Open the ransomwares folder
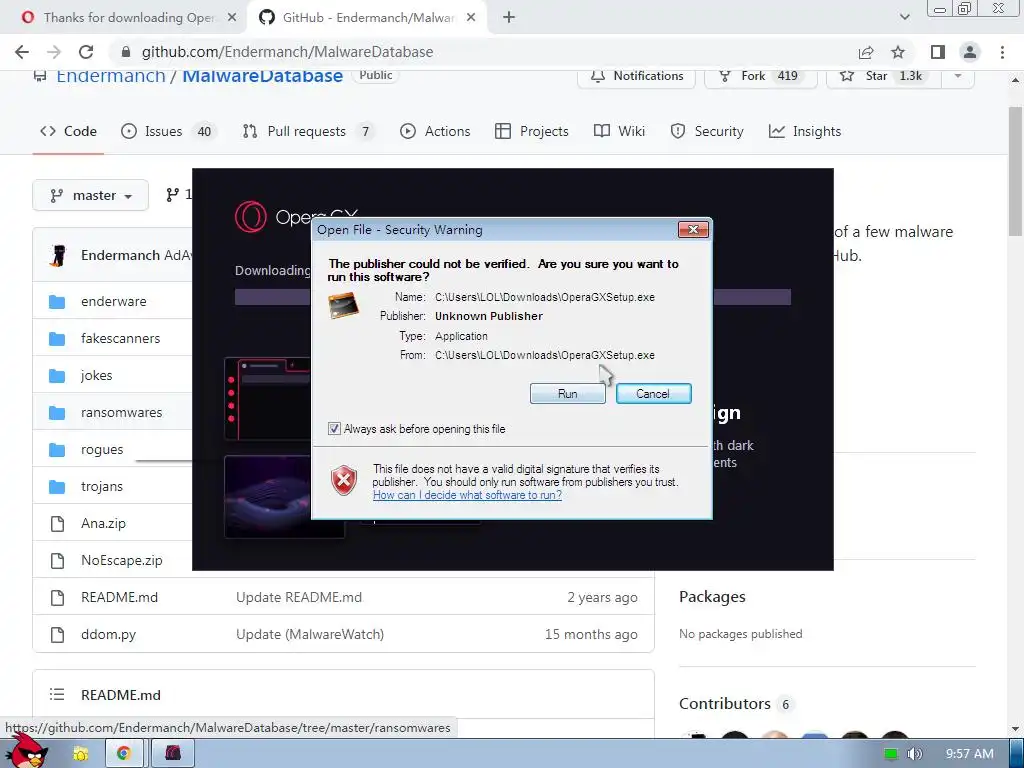 point(121,413)
